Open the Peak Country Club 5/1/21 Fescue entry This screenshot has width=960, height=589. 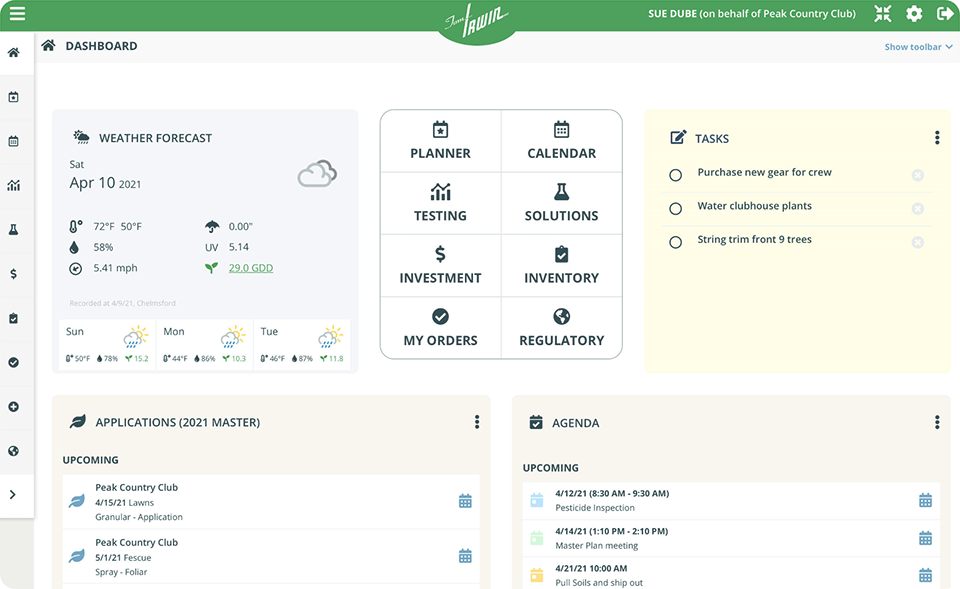pyautogui.click(x=271, y=557)
